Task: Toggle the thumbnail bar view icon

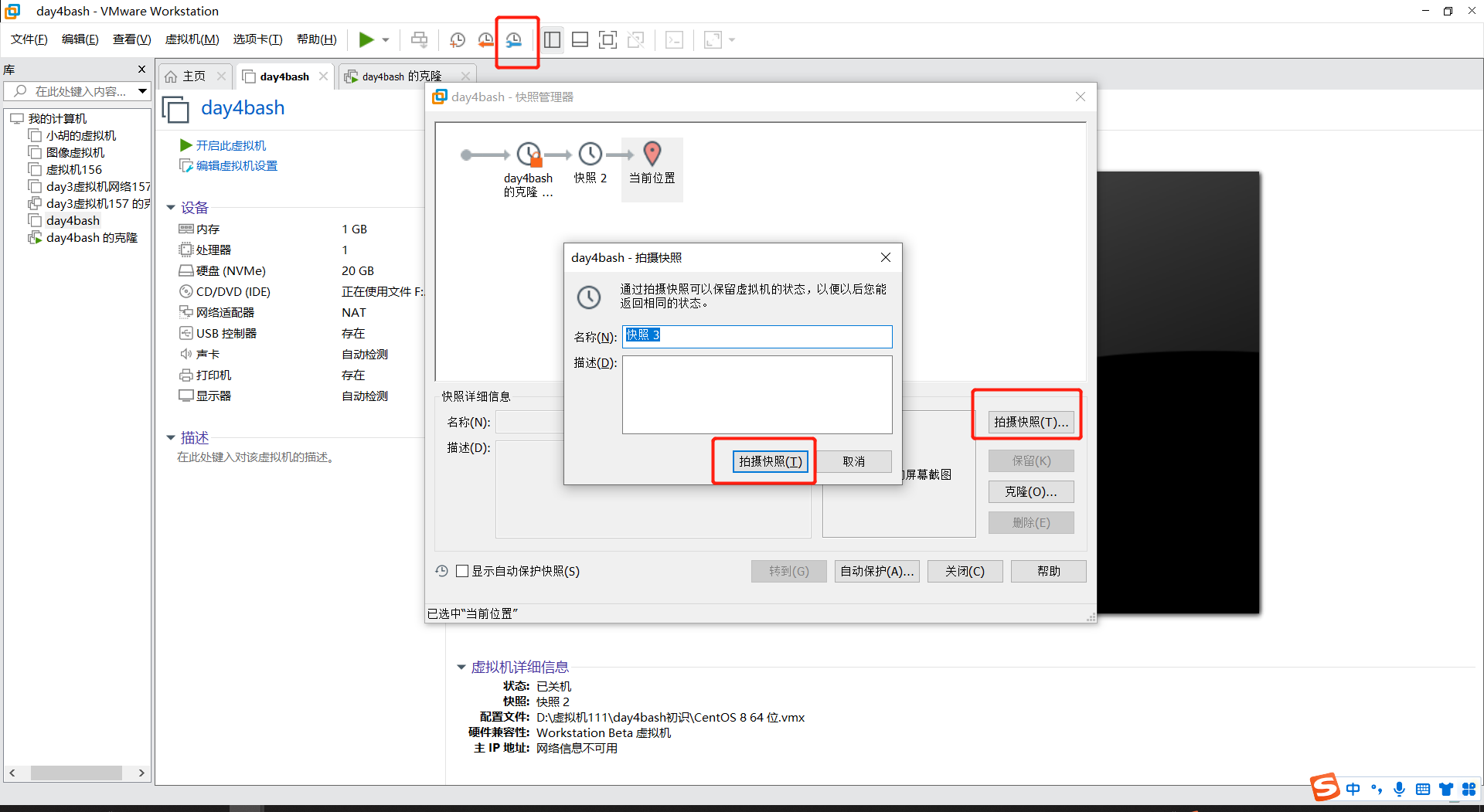Action: click(580, 39)
